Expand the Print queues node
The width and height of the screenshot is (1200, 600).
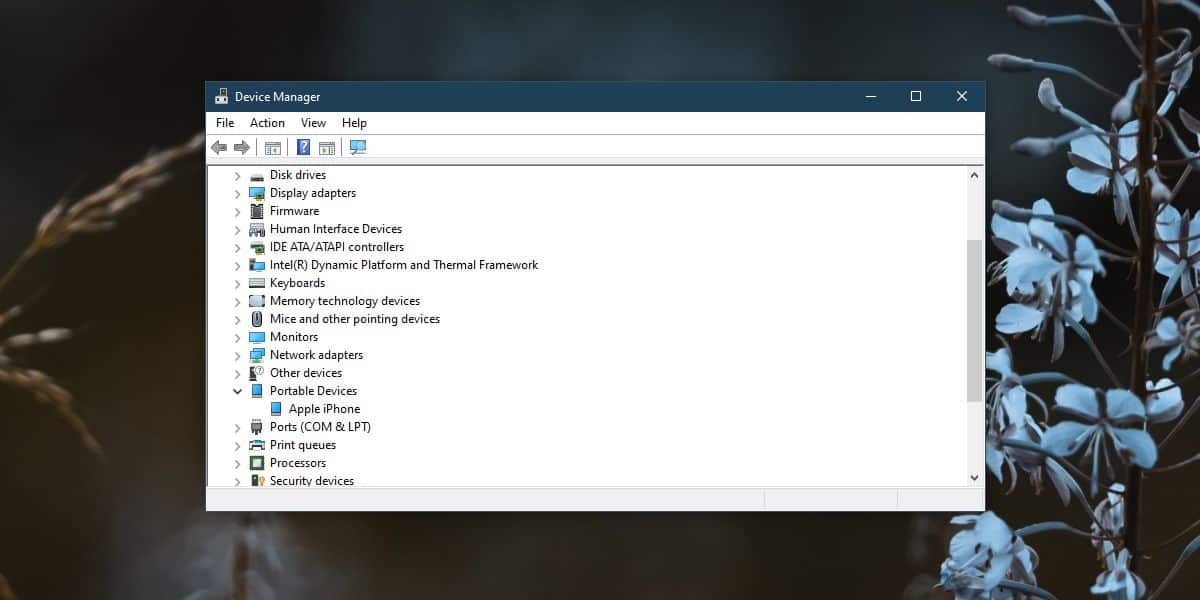pyautogui.click(x=237, y=445)
